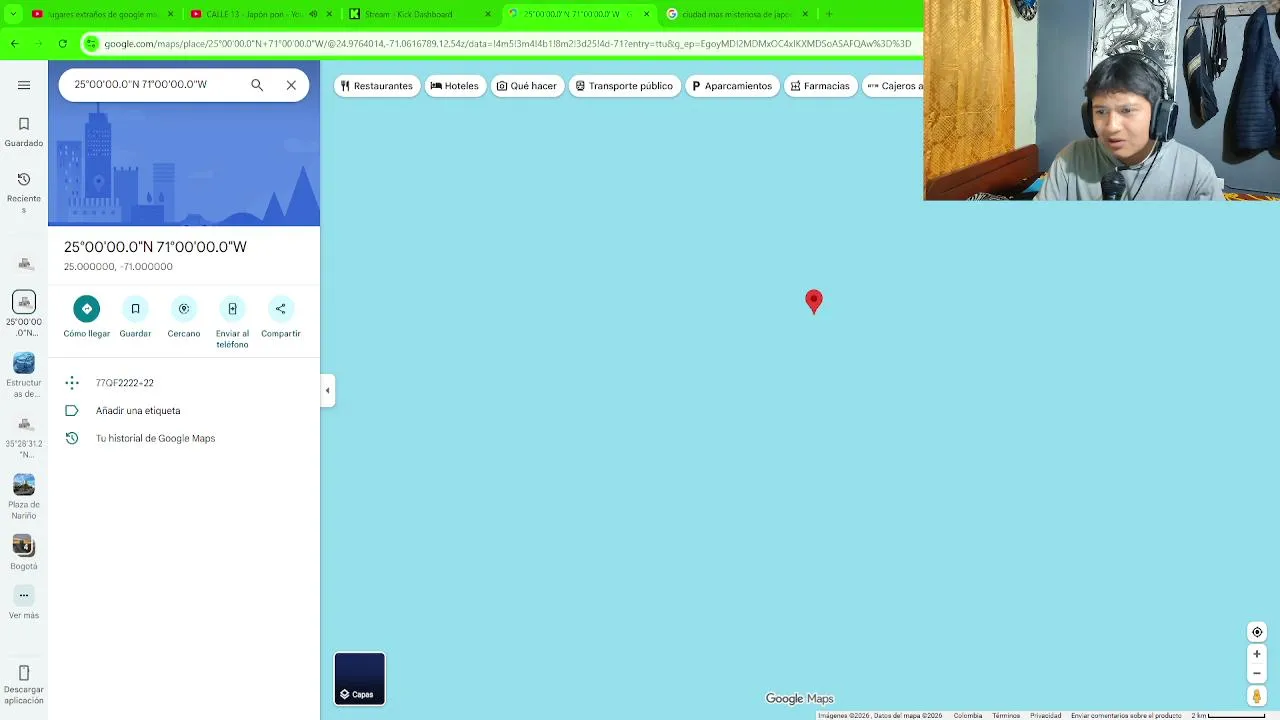Open the Capas layers thumbnail

[x=359, y=679]
